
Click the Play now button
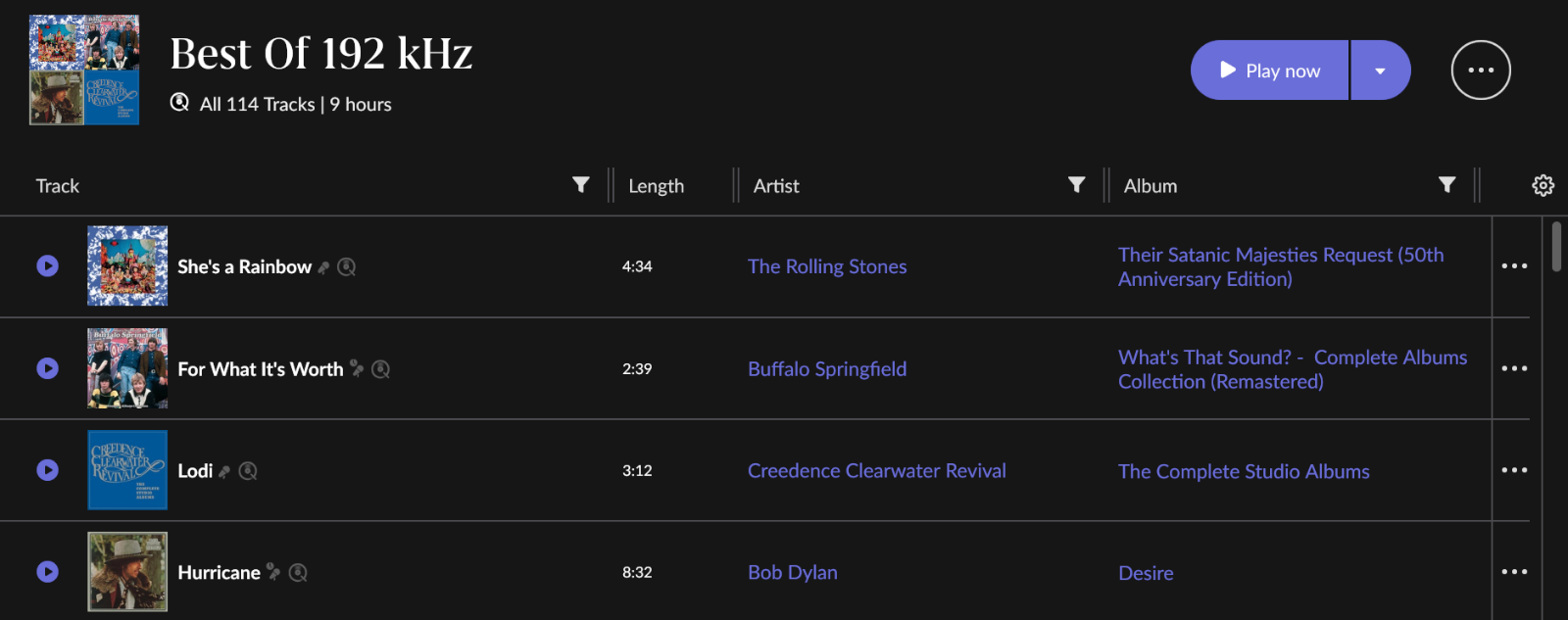coord(1269,71)
